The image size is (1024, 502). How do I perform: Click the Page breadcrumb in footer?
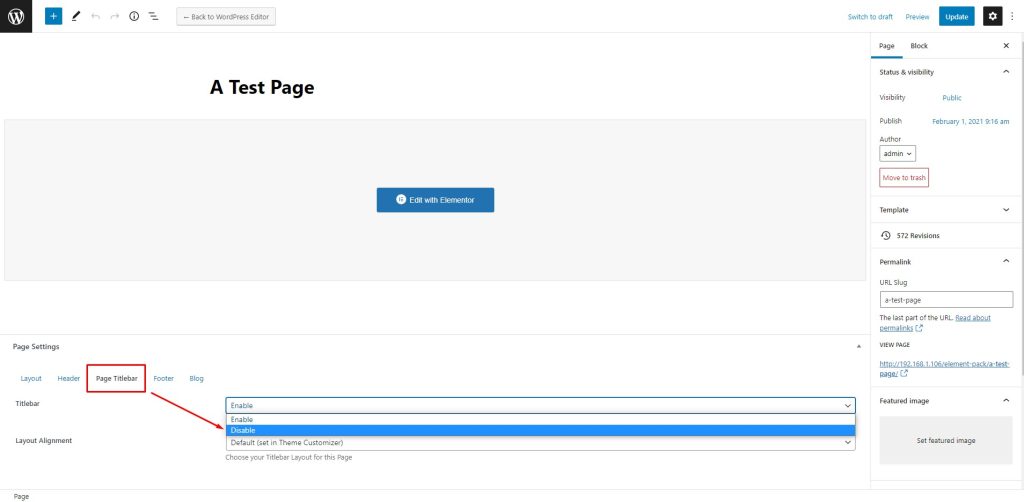point(22,497)
